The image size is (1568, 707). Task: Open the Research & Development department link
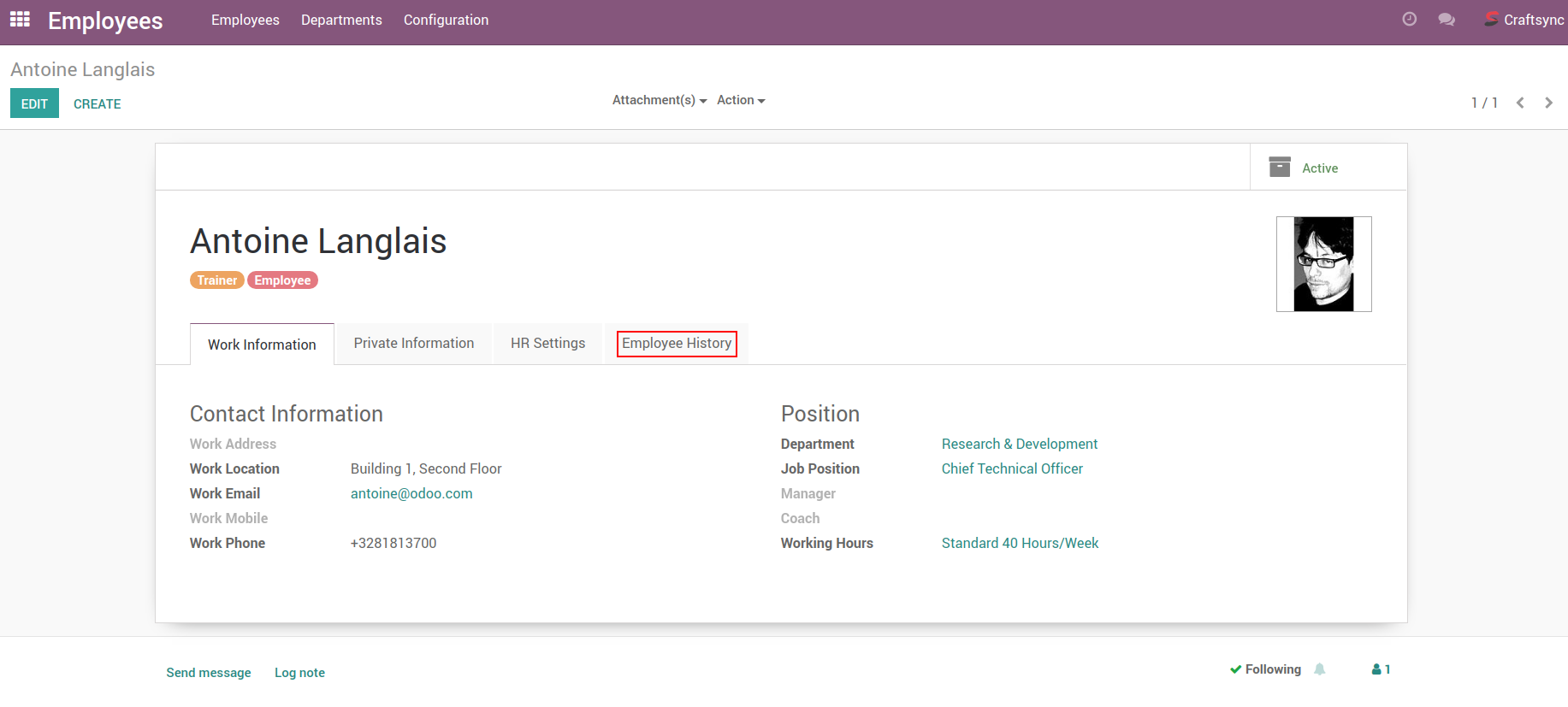(1019, 444)
